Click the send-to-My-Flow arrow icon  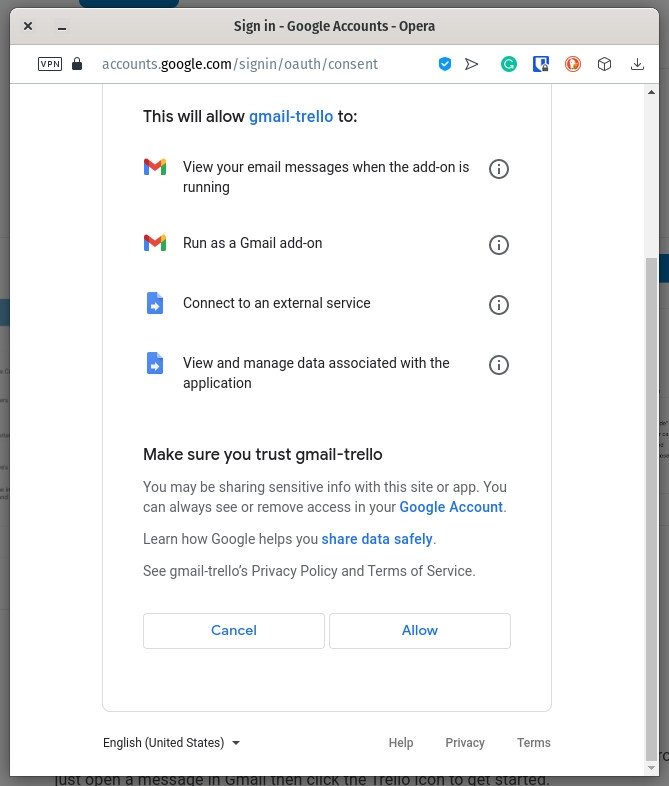[x=471, y=64]
